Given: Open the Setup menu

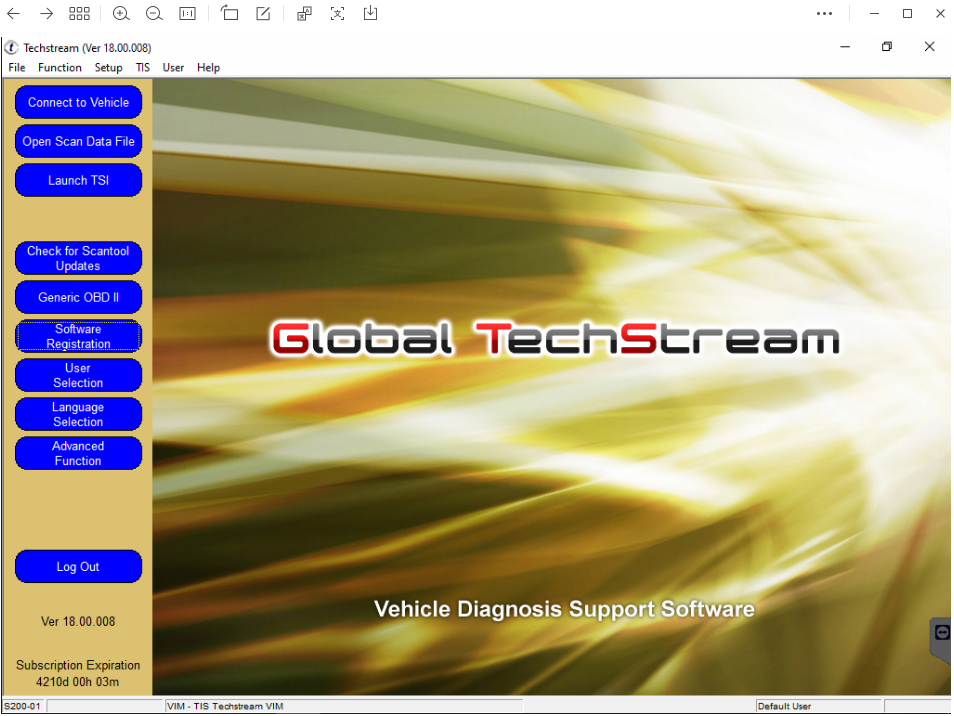Looking at the screenshot, I should 108,68.
